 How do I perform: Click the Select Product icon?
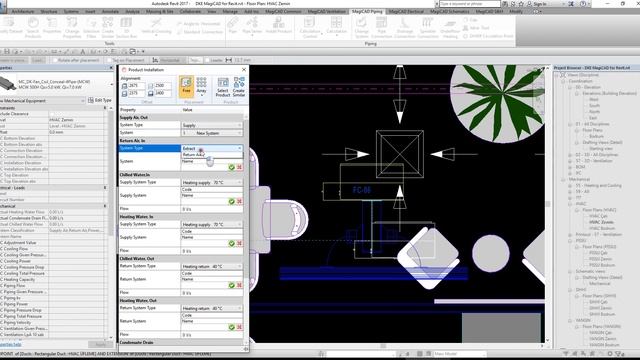pyautogui.click(x=223, y=87)
